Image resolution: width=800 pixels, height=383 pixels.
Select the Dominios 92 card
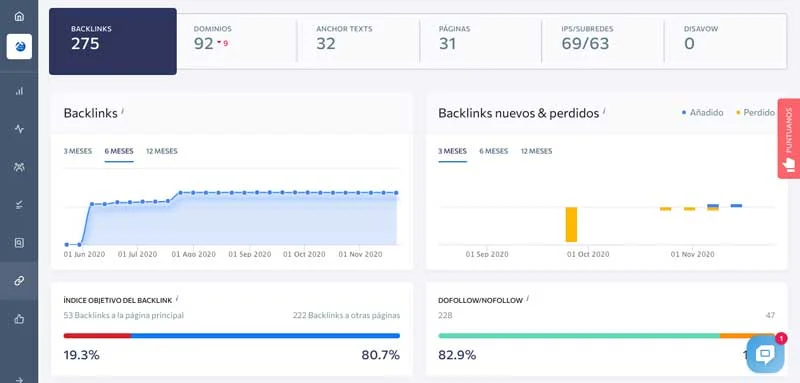click(237, 41)
